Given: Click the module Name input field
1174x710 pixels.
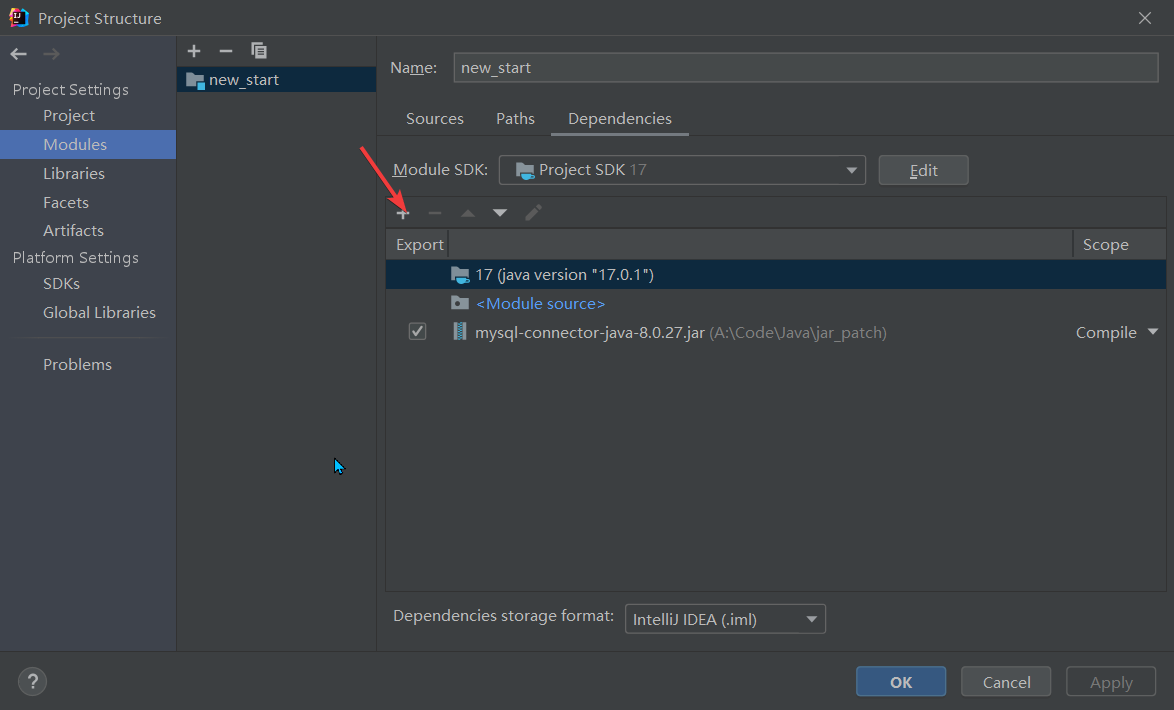Looking at the screenshot, I should tap(806, 67).
